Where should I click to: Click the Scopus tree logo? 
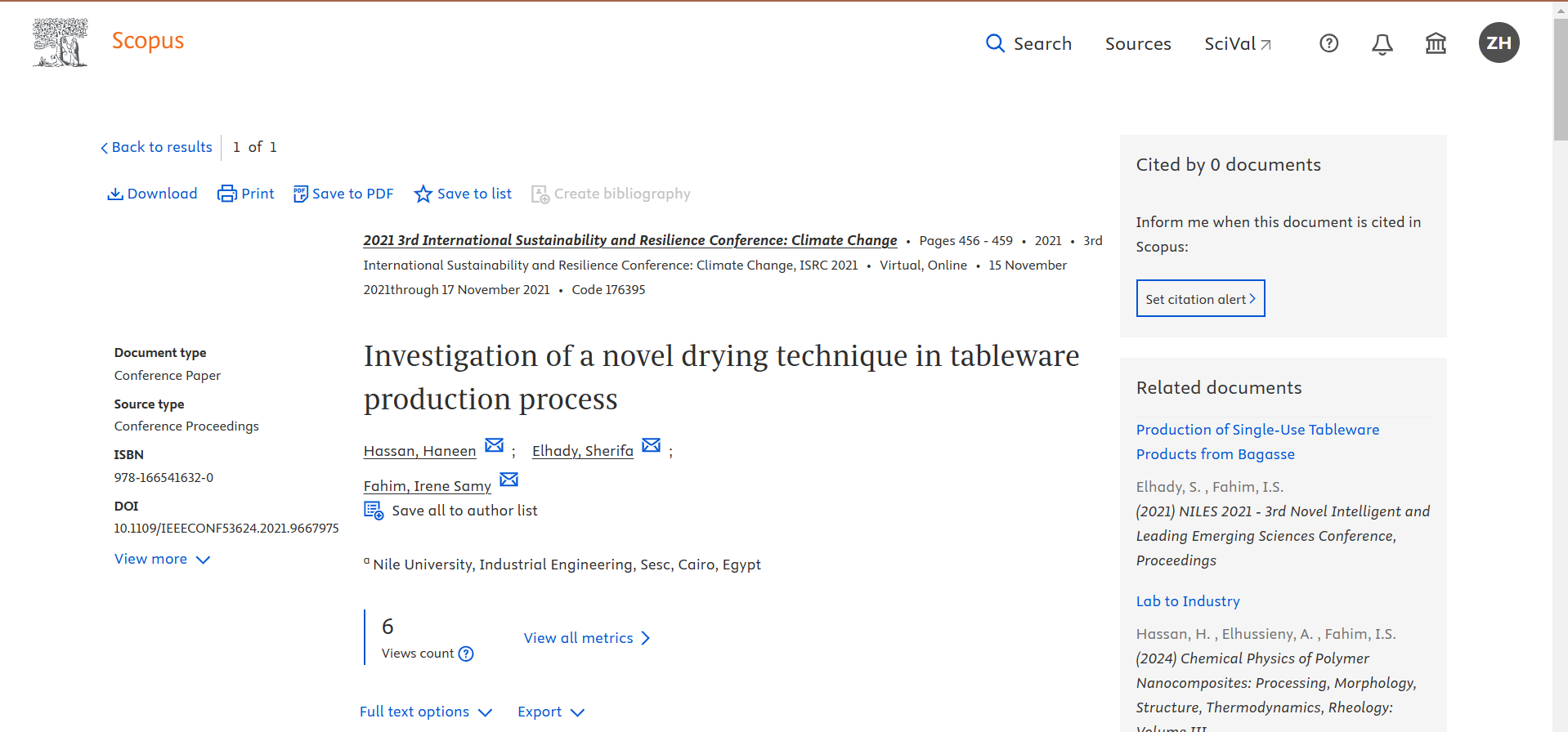pos(60,42)
